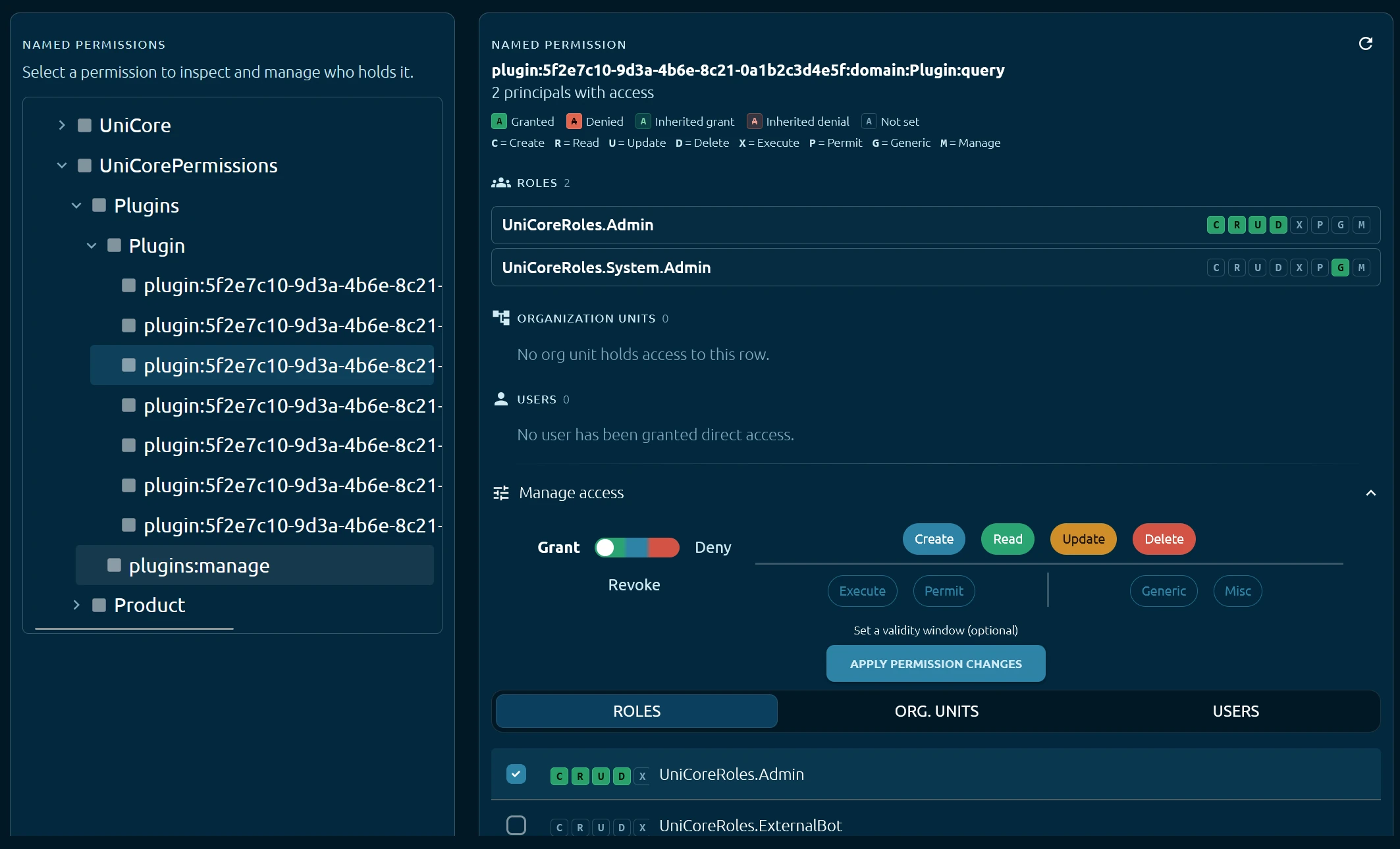Click the U badge in the UniCoreRoles.Admin roles row
This screenshot has height=849, width=1400.
coord(1257,225)
